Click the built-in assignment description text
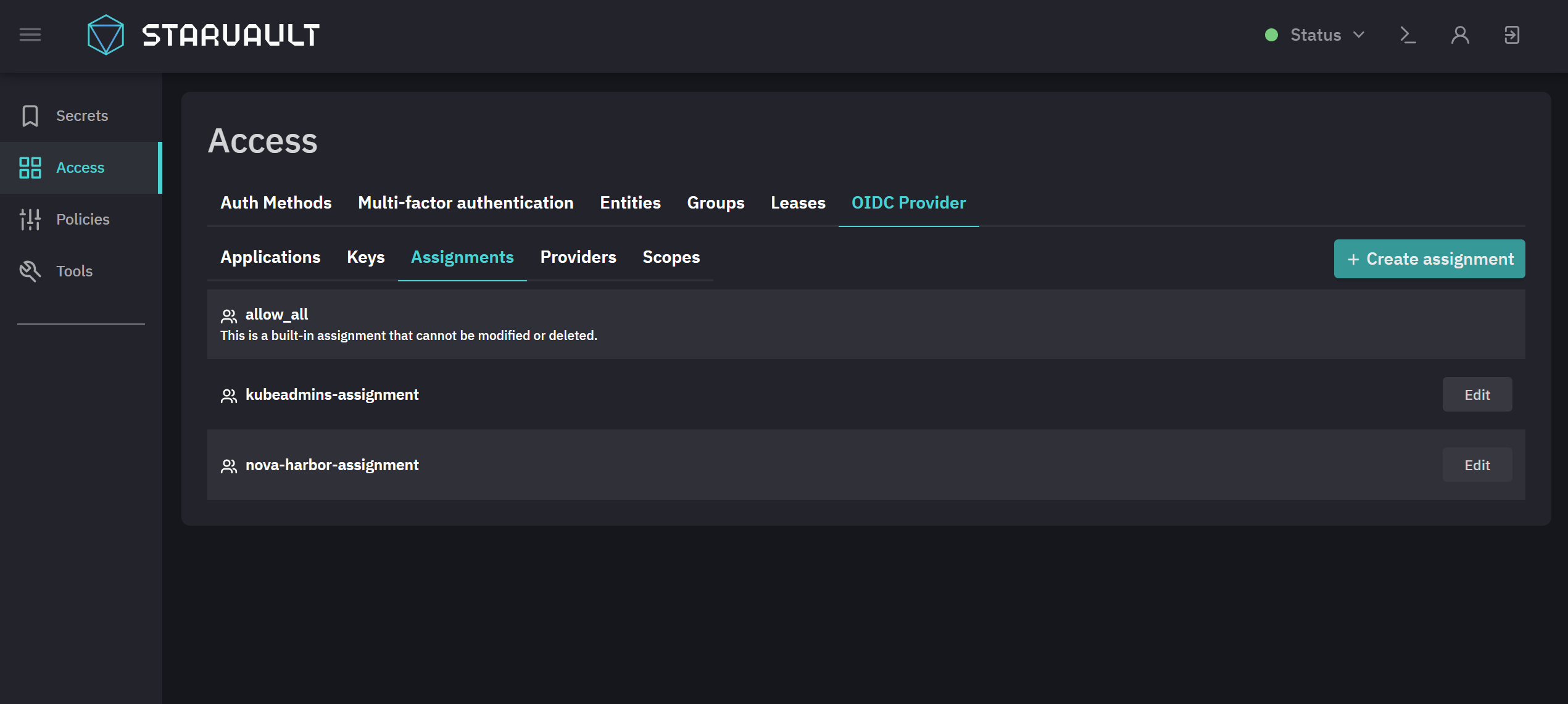This screenshot has width=1568, height=704. point(409,335)
